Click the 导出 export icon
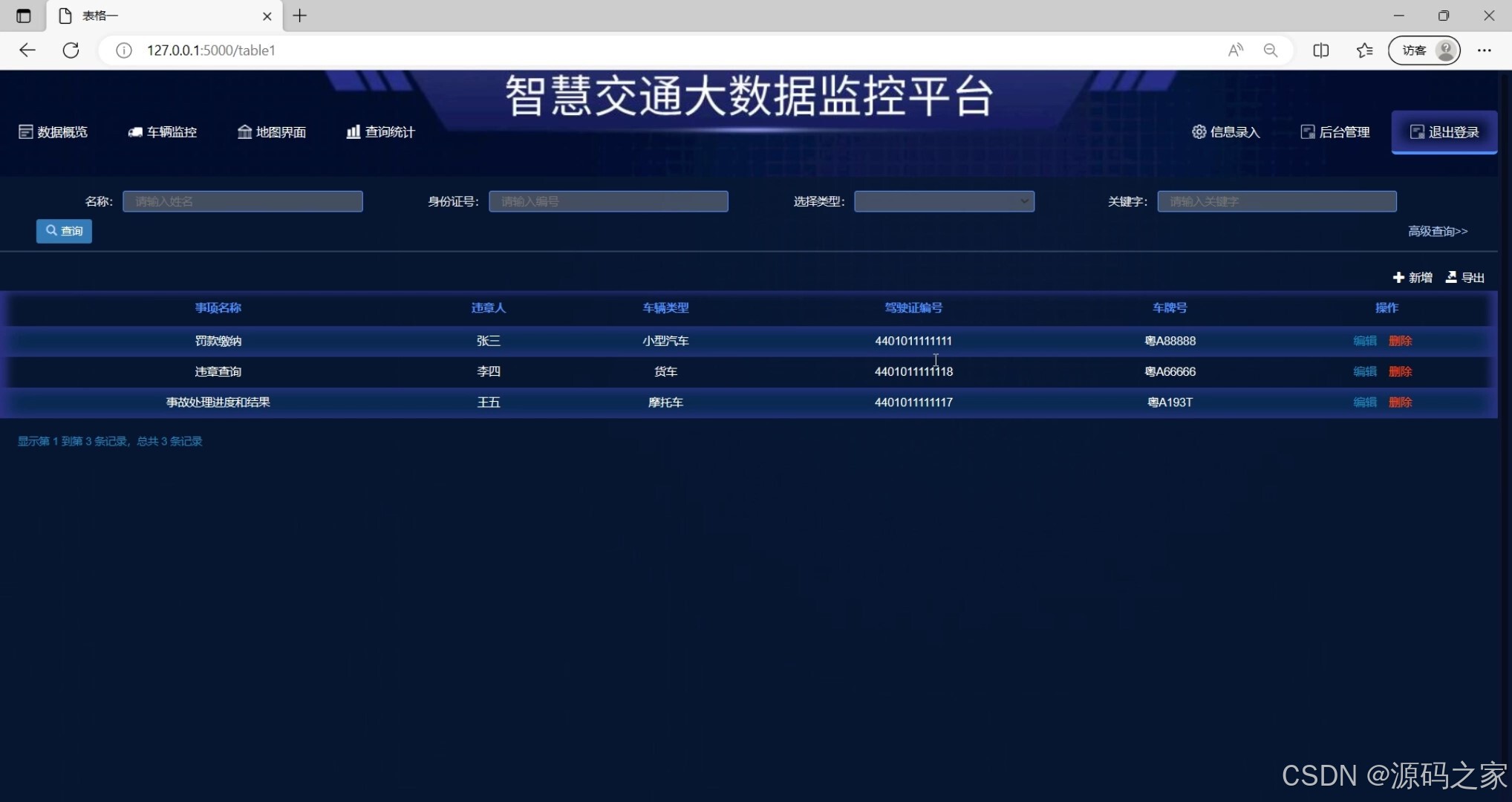 pyautogui.click(x=1451, y=277)
